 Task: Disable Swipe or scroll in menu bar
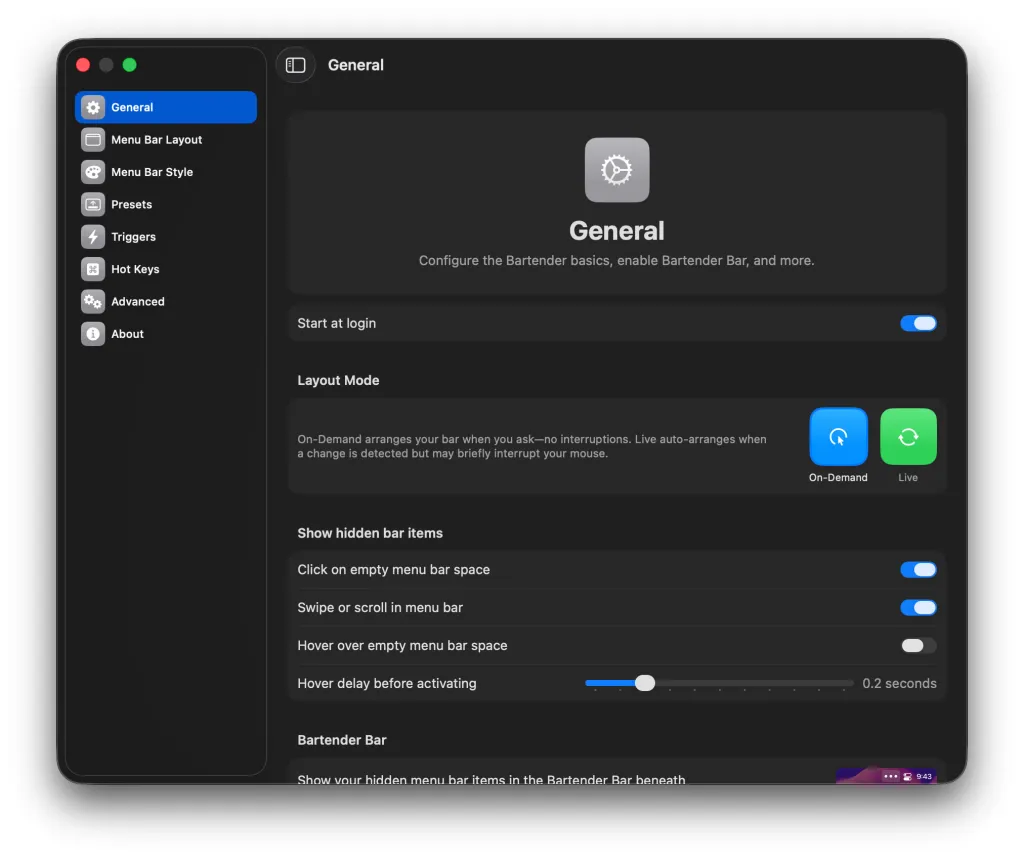click(x=918, y=607)
